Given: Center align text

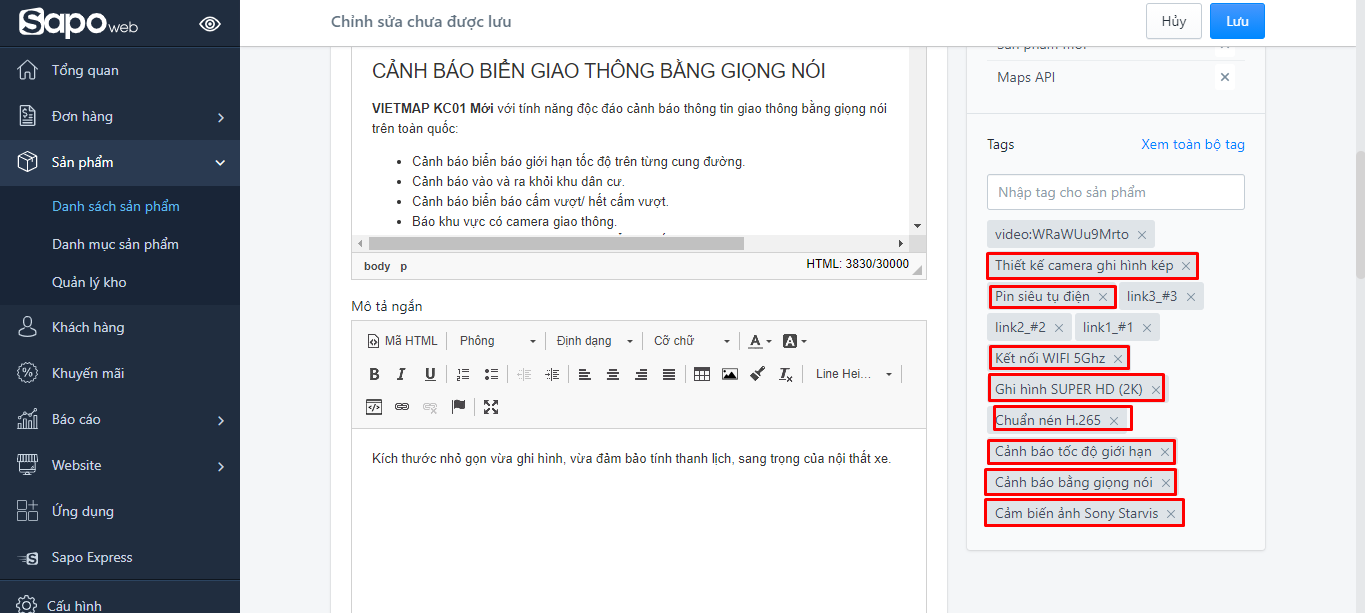Looking at the screenshot, I should pyautogui.click(x=613, y=374).
